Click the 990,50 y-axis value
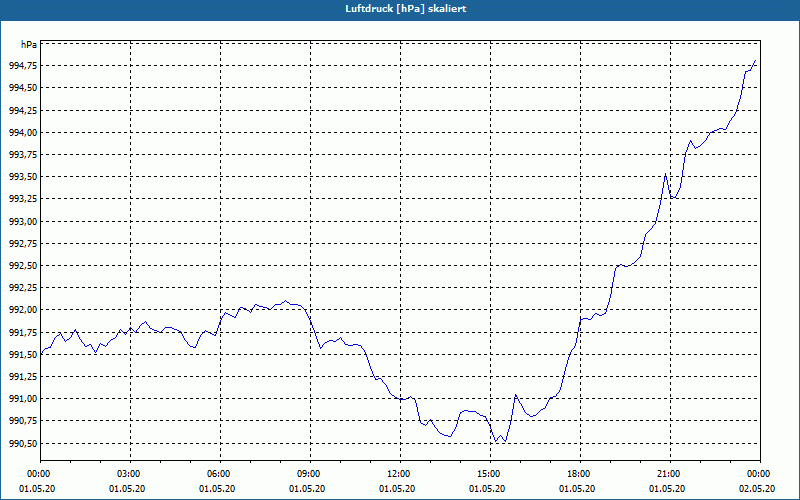This screenshot has height=500, width=800. tap(23, 443)
